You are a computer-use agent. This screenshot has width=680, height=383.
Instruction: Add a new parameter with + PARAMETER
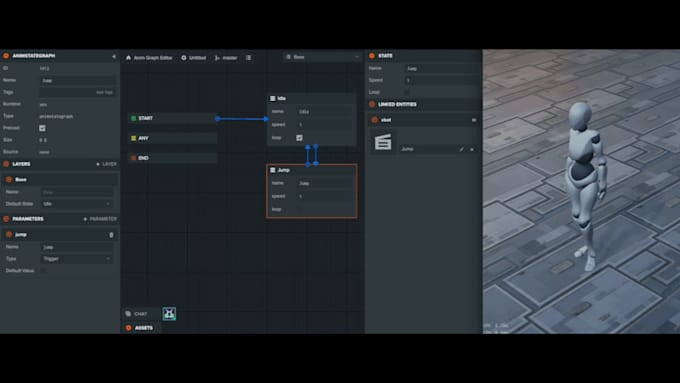[x=100, y=219]
